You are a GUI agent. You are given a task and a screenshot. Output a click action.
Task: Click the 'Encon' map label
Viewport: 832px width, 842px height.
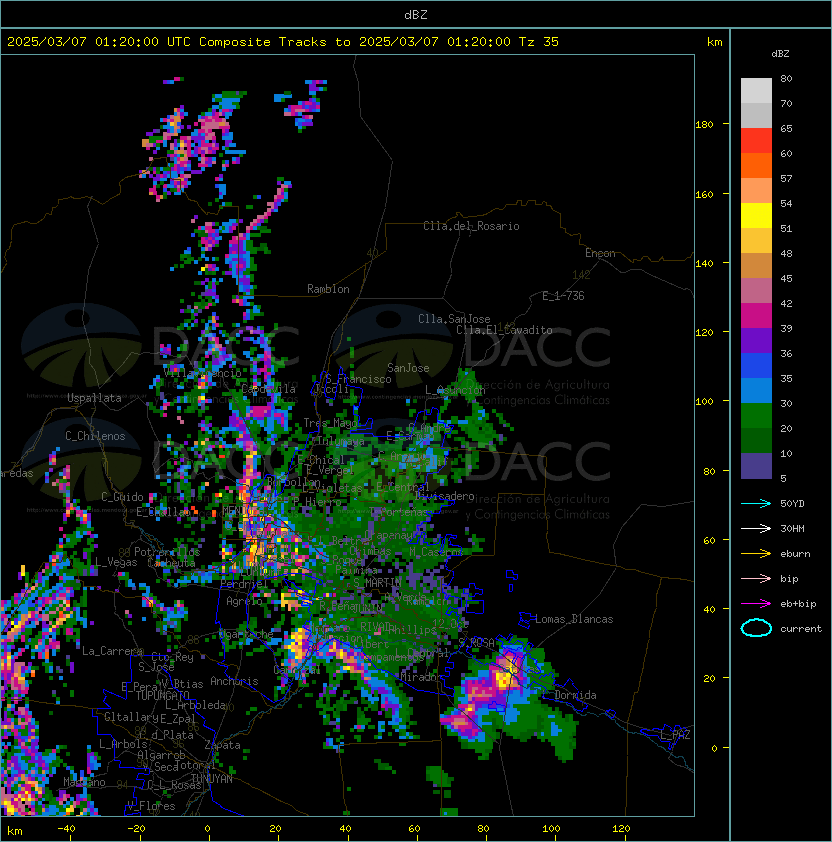point(600,253)
